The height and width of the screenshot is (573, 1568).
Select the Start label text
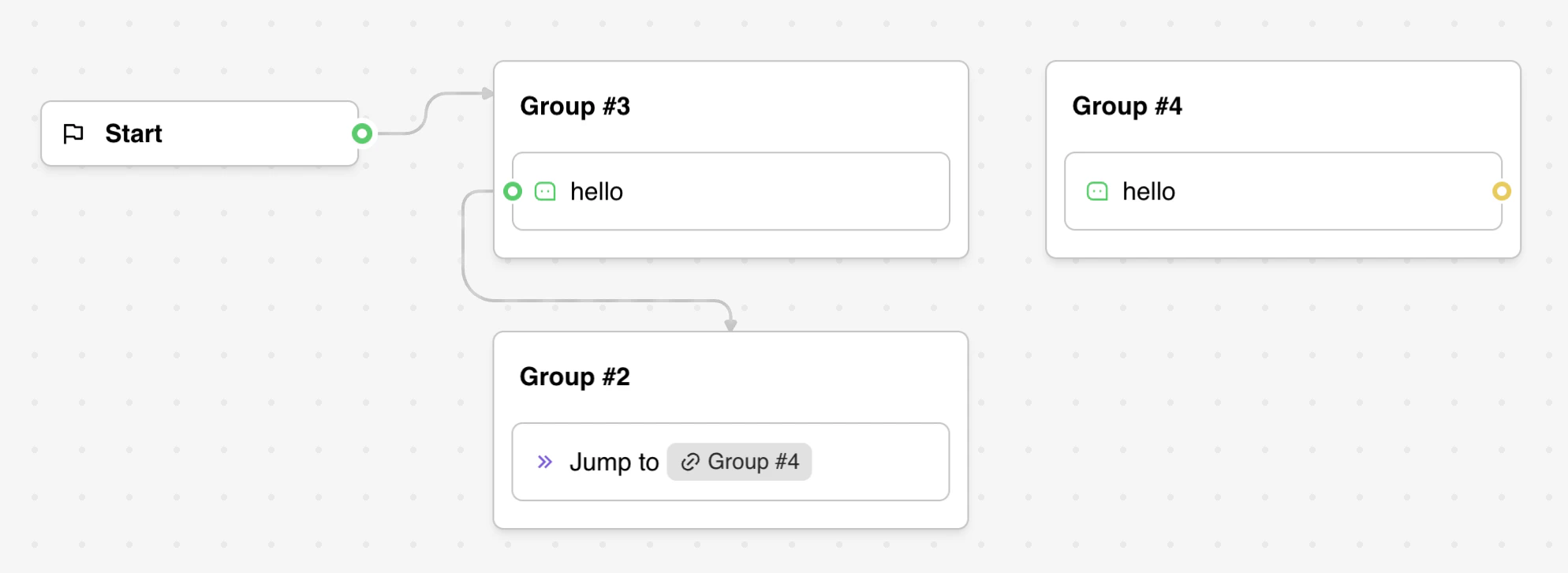pyautogui.click(x=133, y=133)
